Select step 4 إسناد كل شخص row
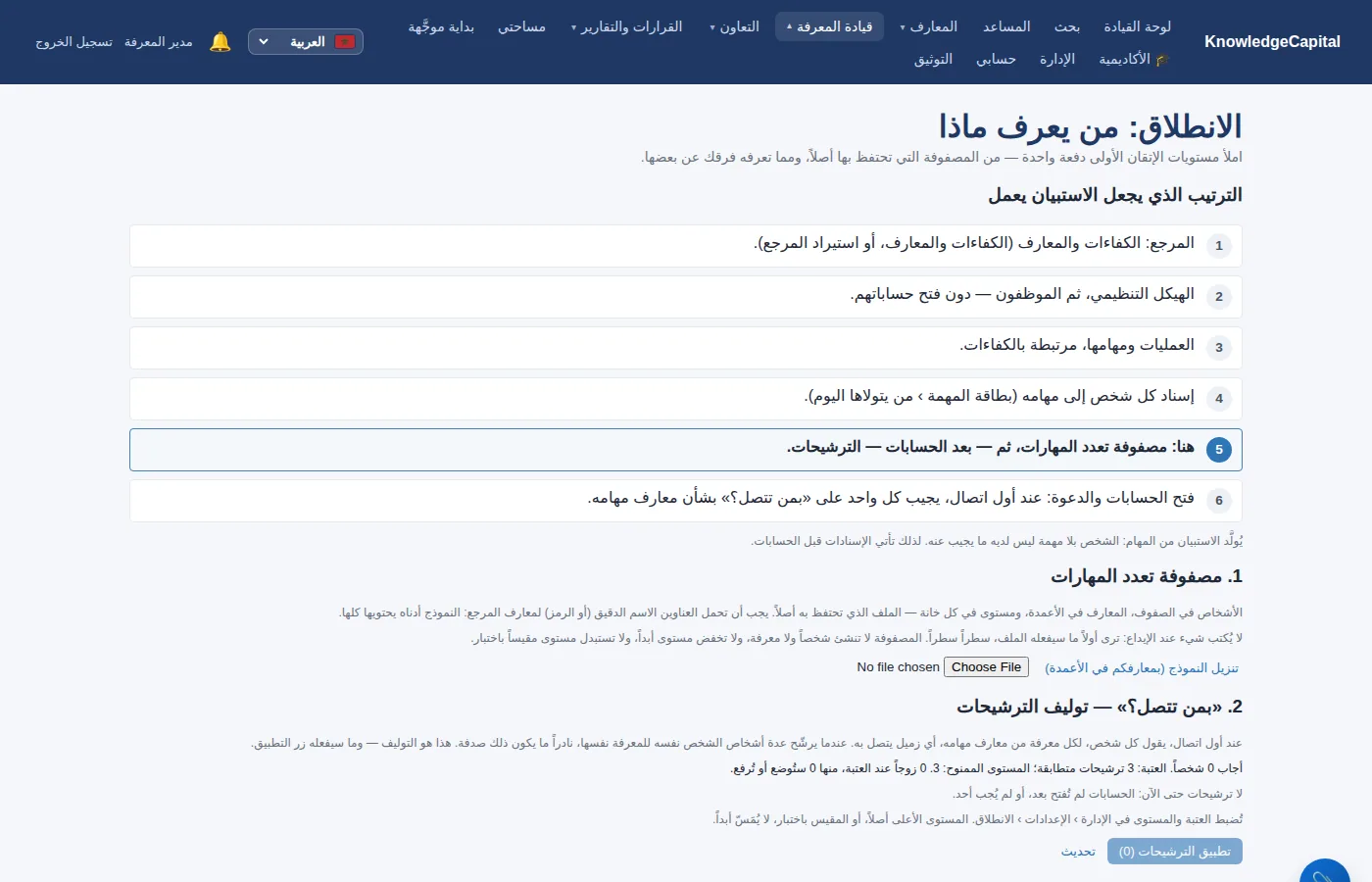Viewport: 1372px width, 882px height. (x=686, y=399)
